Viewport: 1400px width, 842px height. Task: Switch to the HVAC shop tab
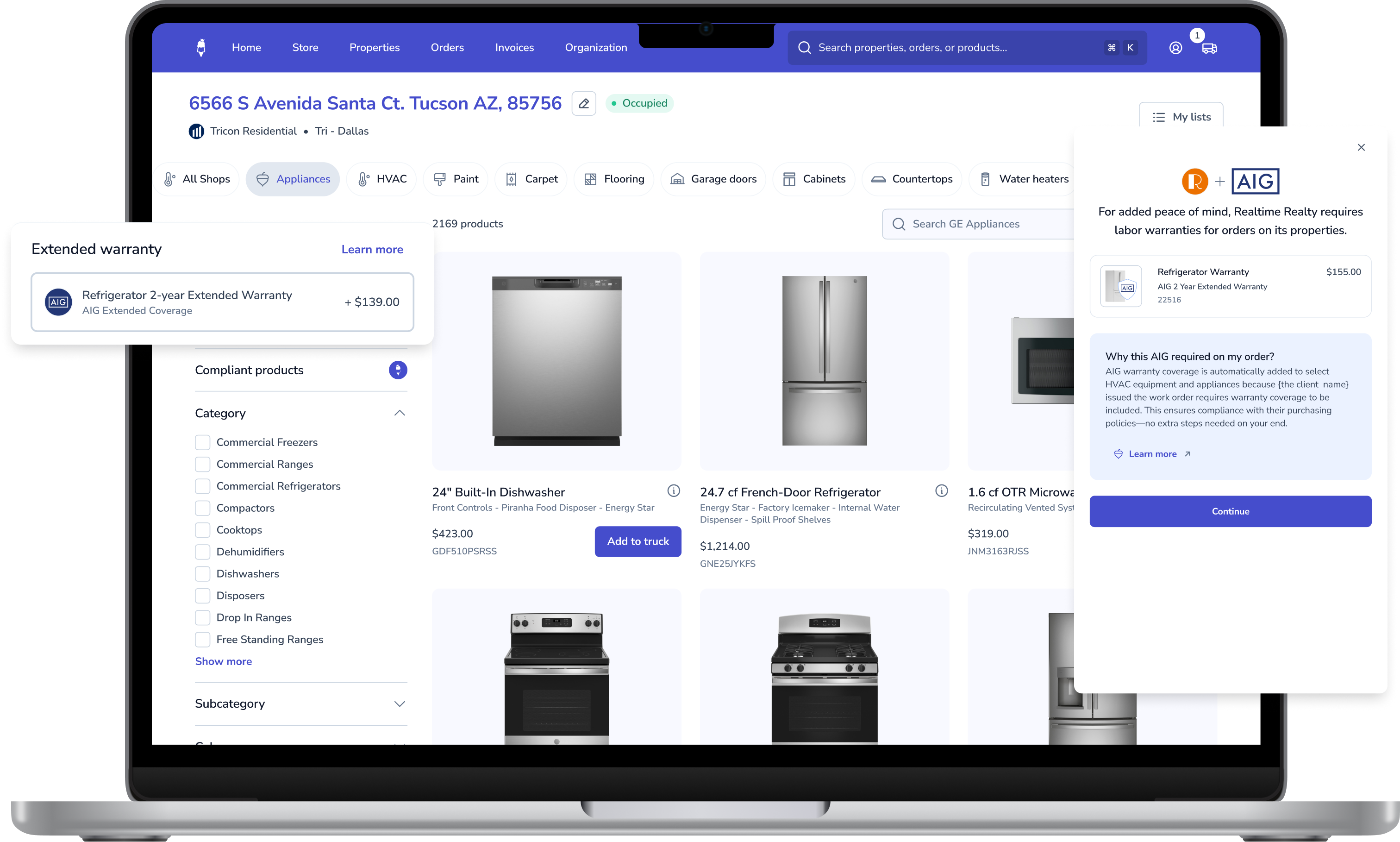click(x=382, y=179)
